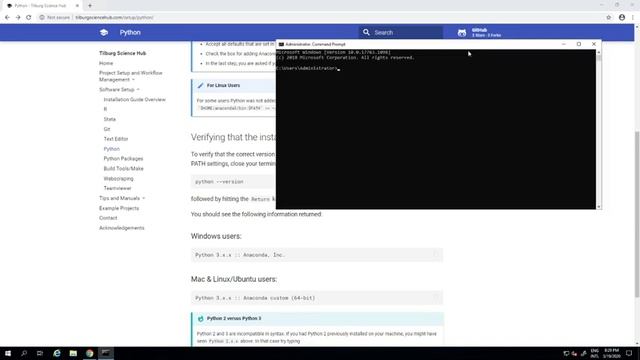Open the Stata setup page
This screenshot has height=360, width=640.
click(110, 119)
